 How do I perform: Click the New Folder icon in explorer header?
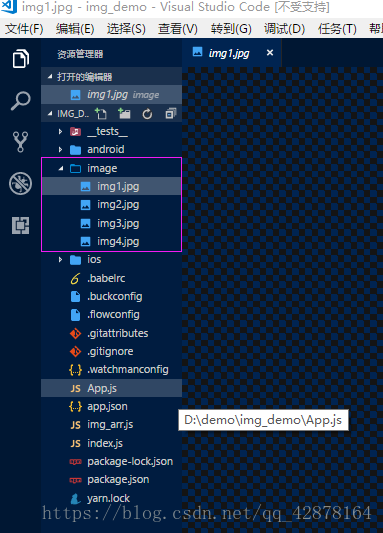click(x=124, y=114)
